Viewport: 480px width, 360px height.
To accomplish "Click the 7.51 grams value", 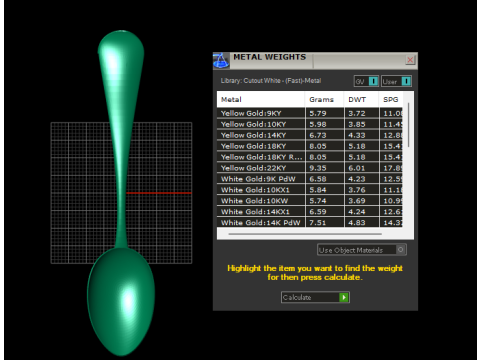I will pos(318,222).
